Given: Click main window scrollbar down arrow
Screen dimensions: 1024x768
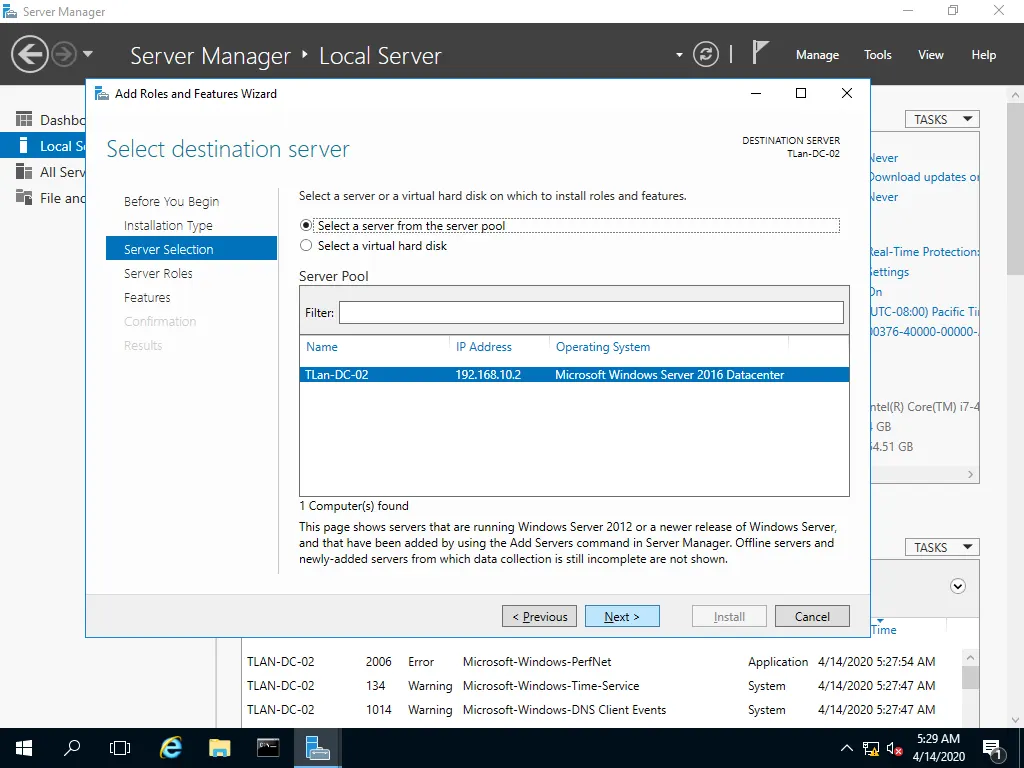Looking at the screenshot, I should 1016,720.
